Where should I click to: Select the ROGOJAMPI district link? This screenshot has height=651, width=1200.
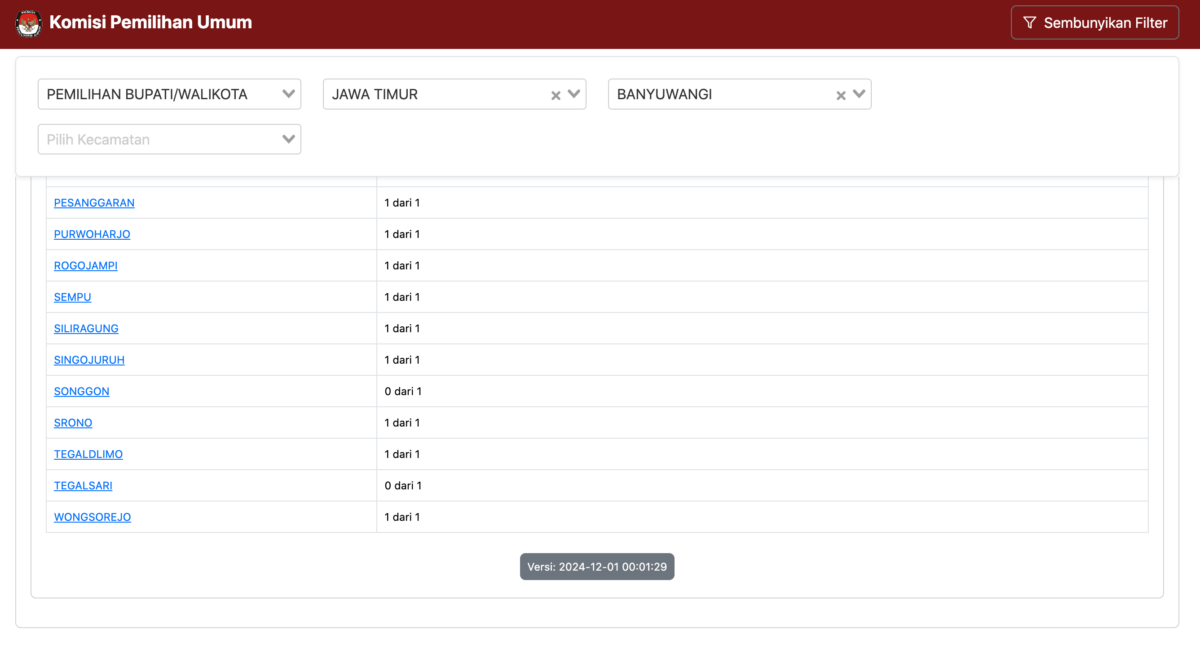86,266
